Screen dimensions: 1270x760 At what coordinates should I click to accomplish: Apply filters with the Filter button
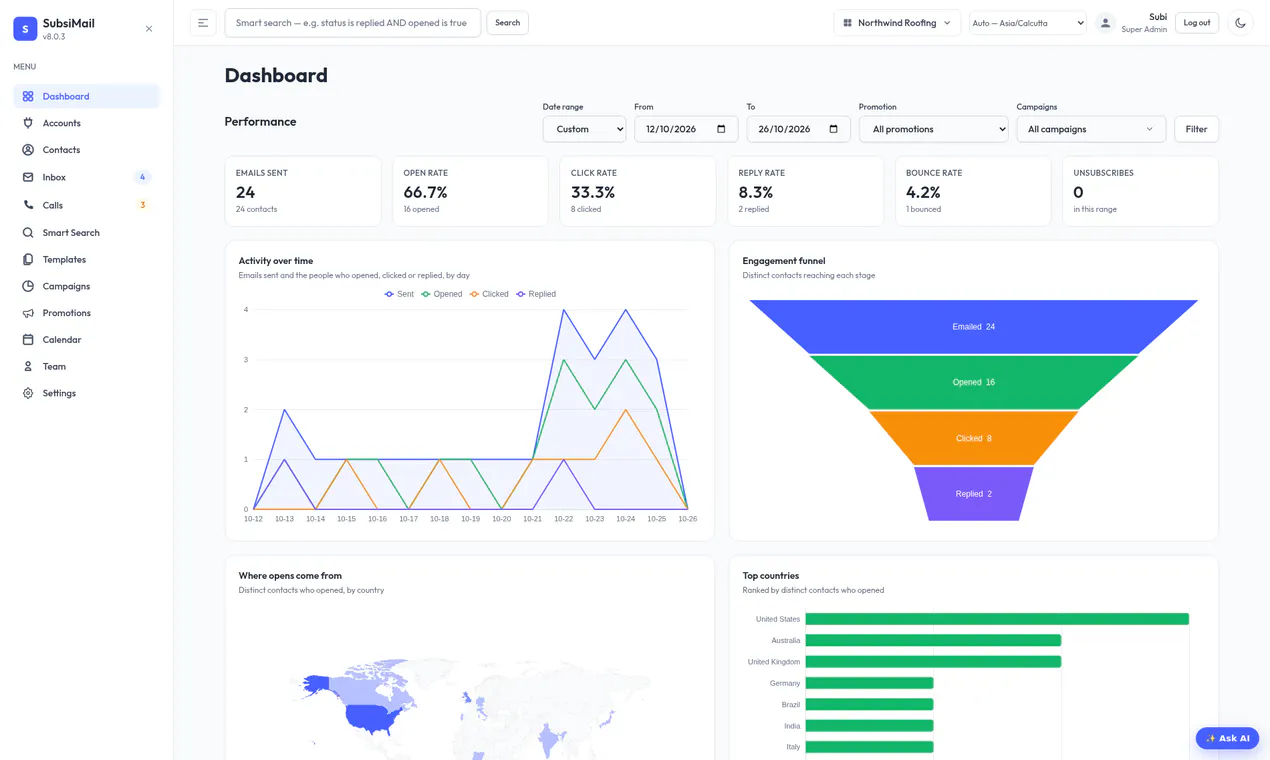[x=1196, y=129]
